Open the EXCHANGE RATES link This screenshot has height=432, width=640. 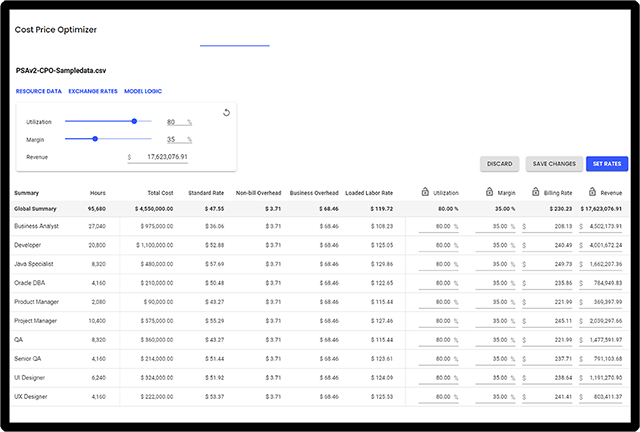click(x=93, y=91)
